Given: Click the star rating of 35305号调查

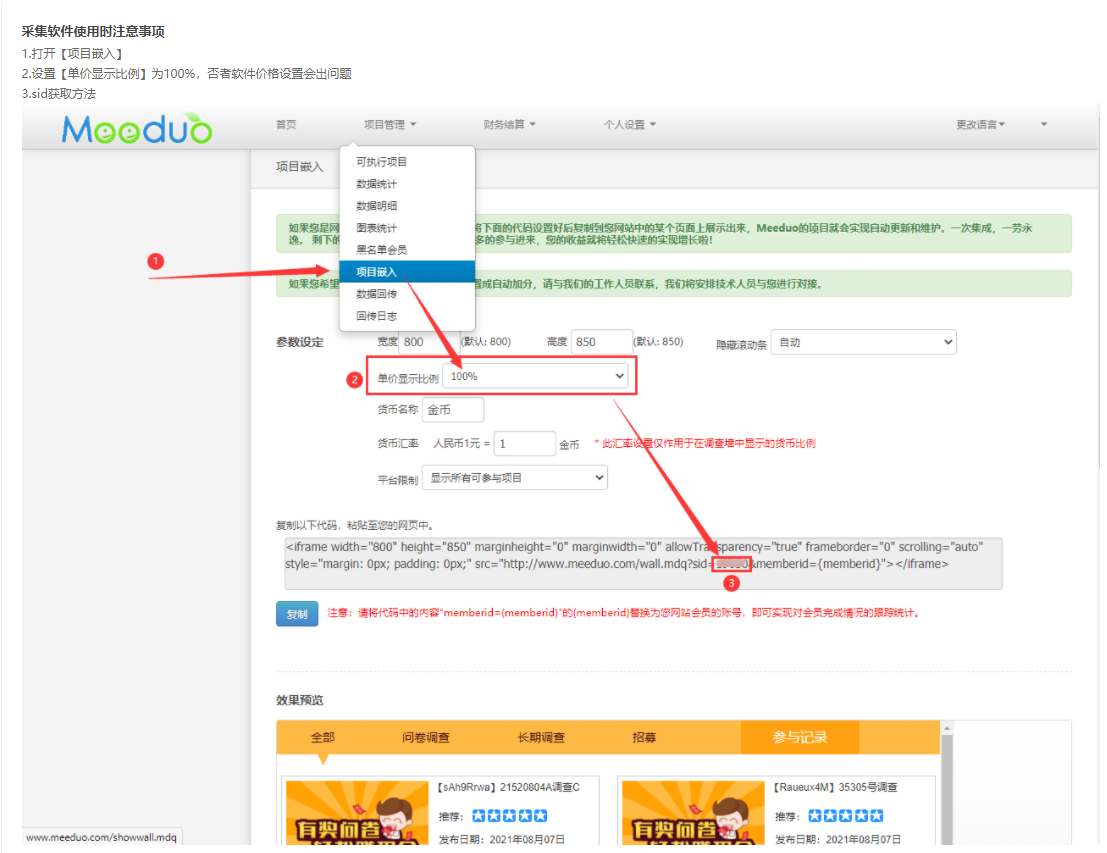Looking at the screenshot, I should (846, 816).
